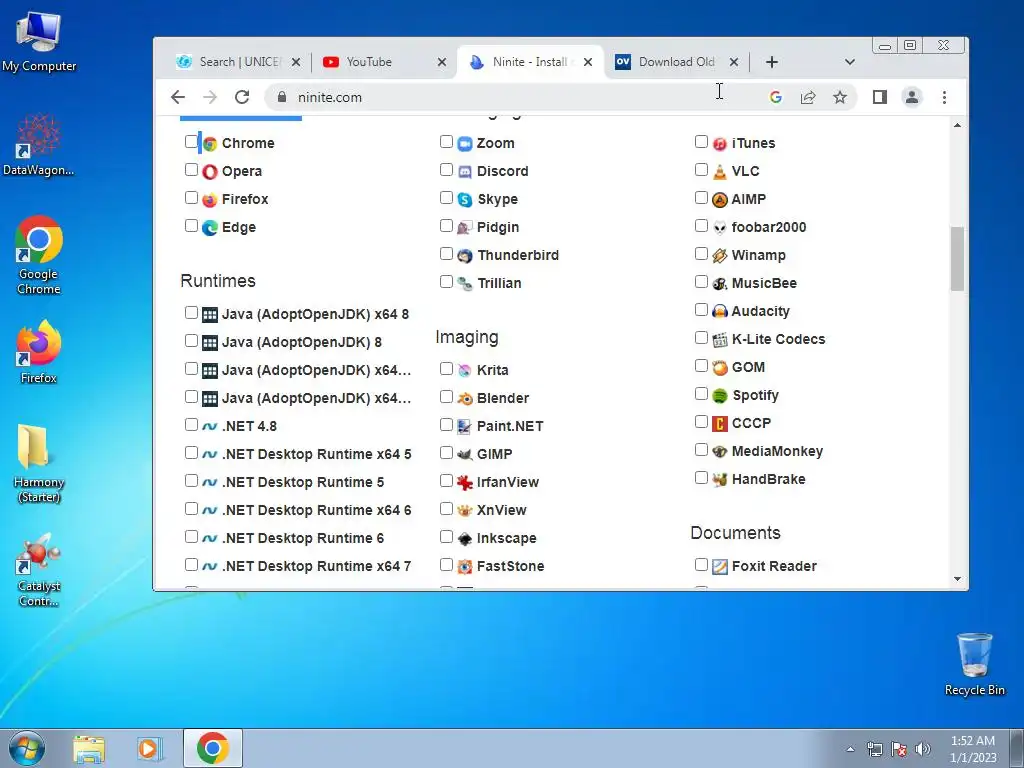Viewport: 1024px width, 768px height.
Task: Click the scrollbar's down arrow
Action: [957, 579]
